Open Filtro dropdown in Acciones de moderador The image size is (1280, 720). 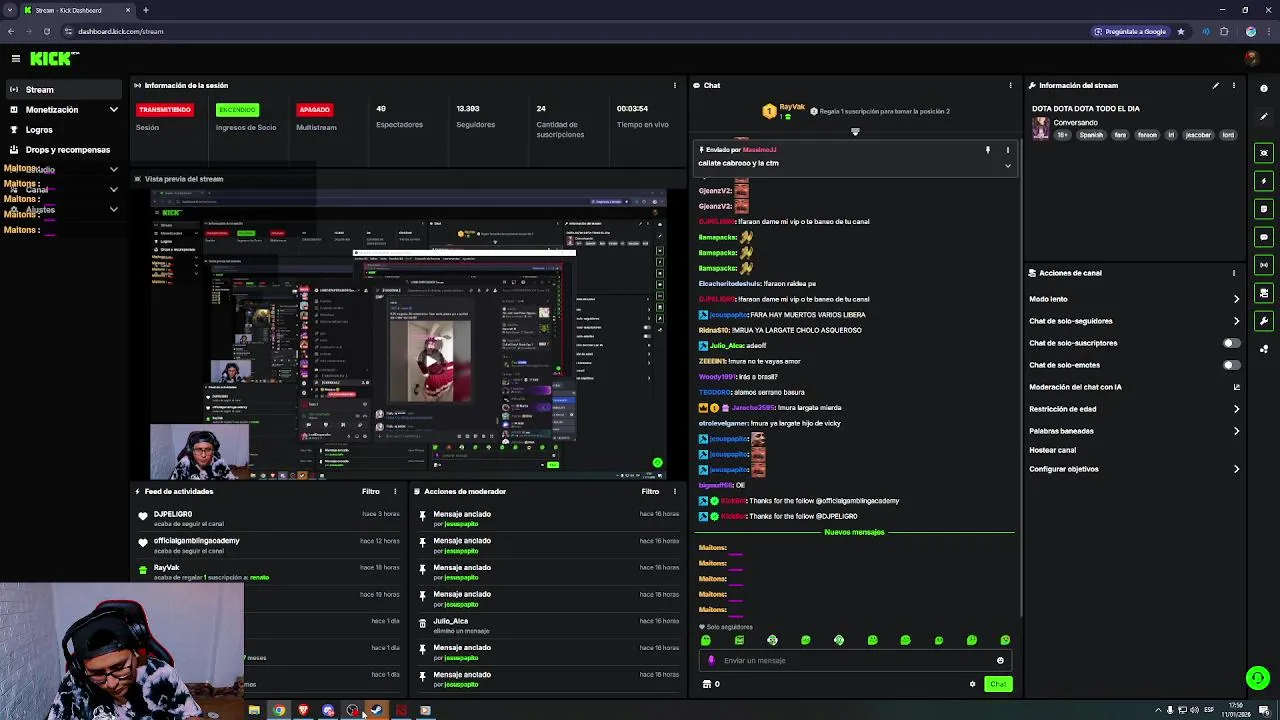(x=651, y=492)
